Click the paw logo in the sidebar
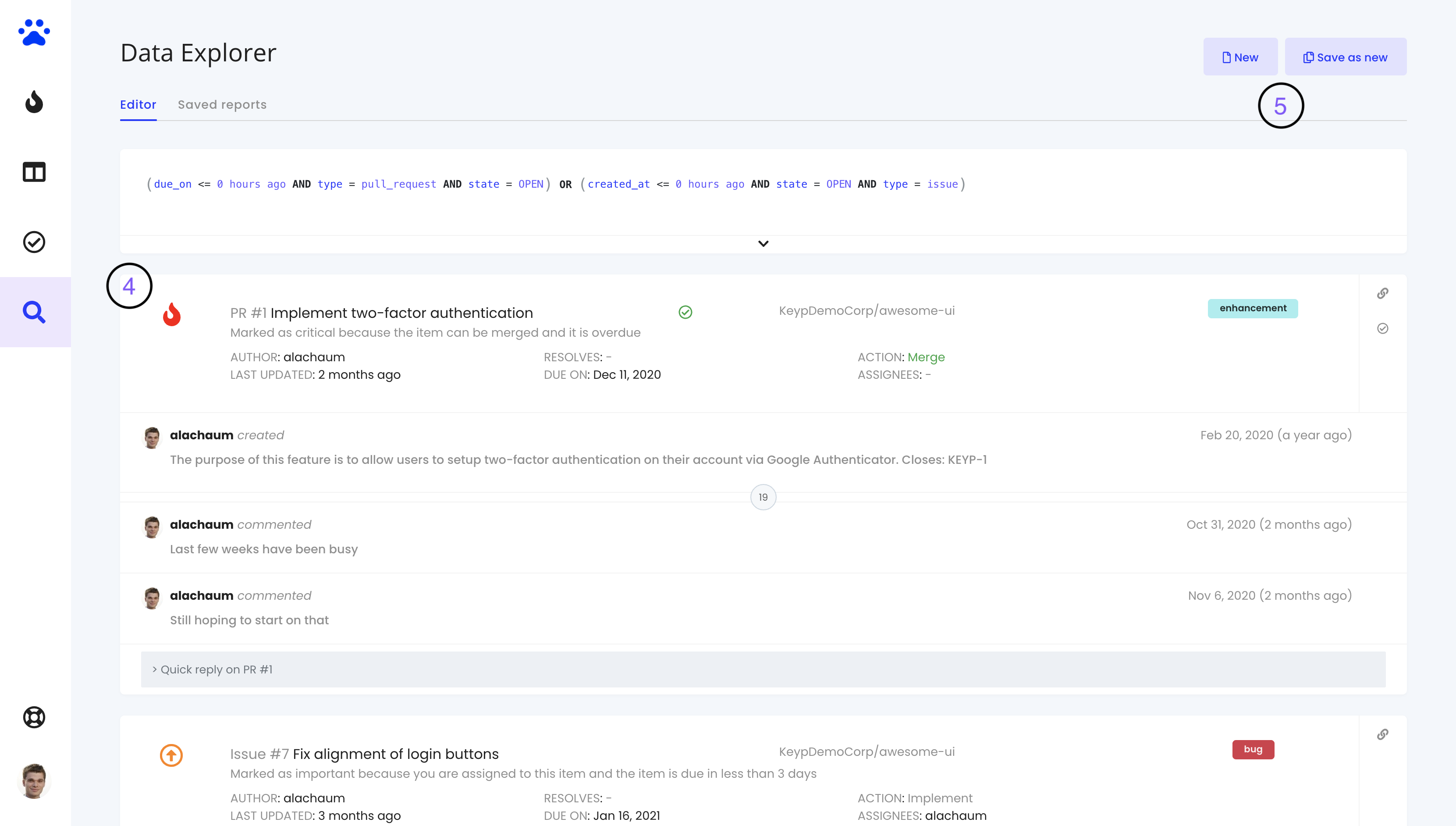Screen dimensions: 1456x826 click(x=34, y=32)
